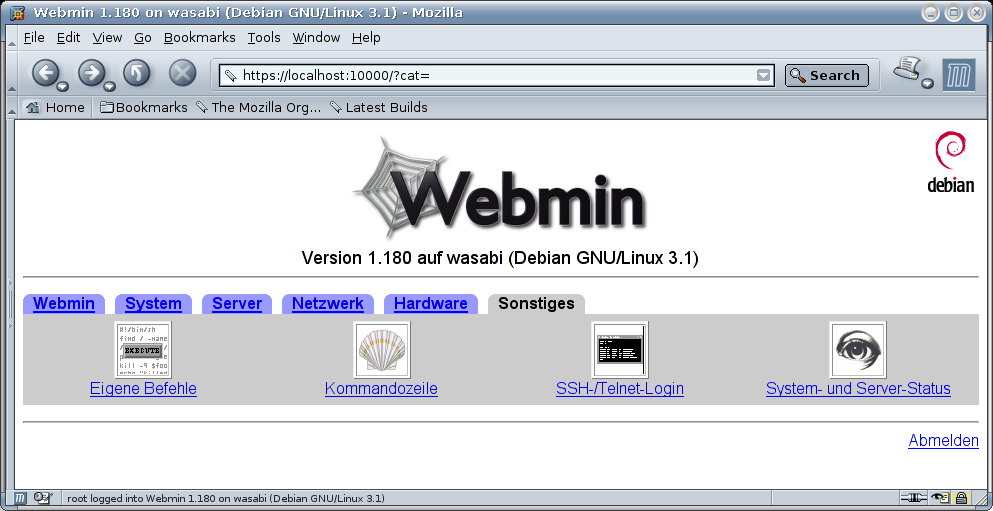Print the page with the printer icon
The image size is (993, 511).
click(909, 70)
